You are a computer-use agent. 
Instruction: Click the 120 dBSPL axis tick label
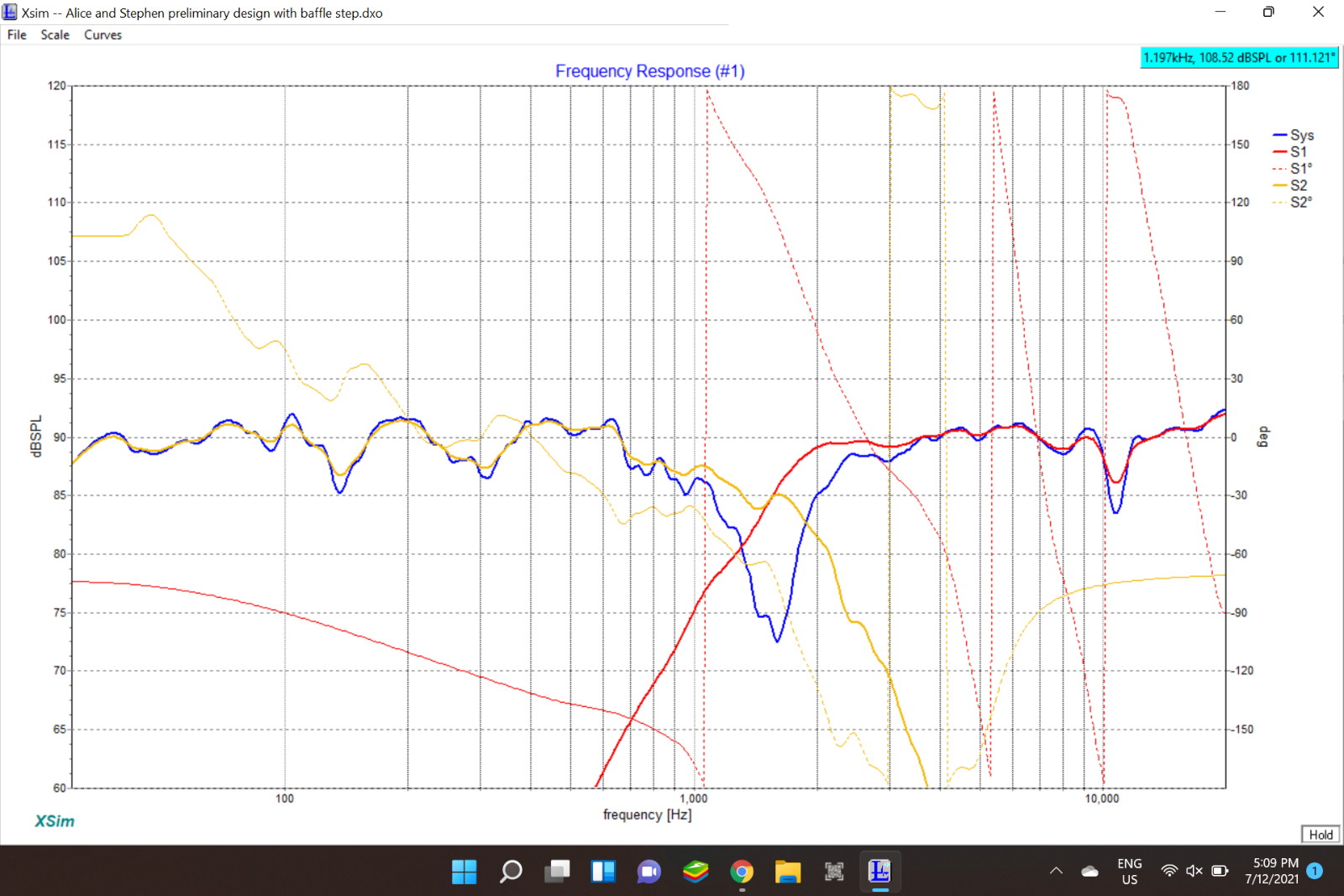(56, 86)
